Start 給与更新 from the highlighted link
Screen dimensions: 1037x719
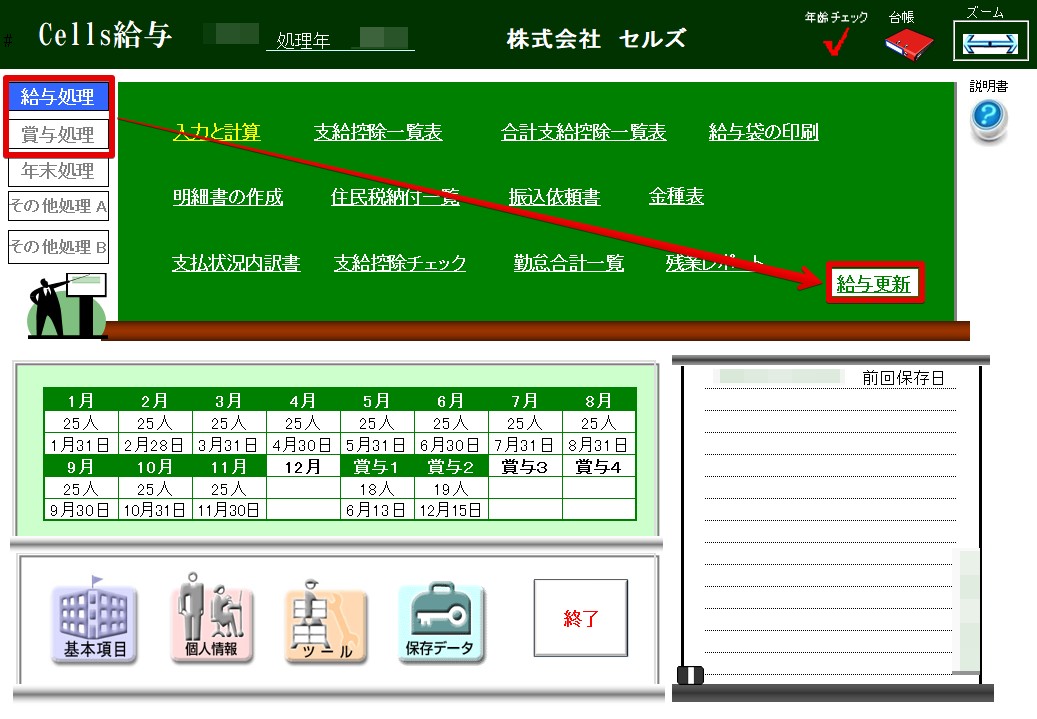(874, 283)
